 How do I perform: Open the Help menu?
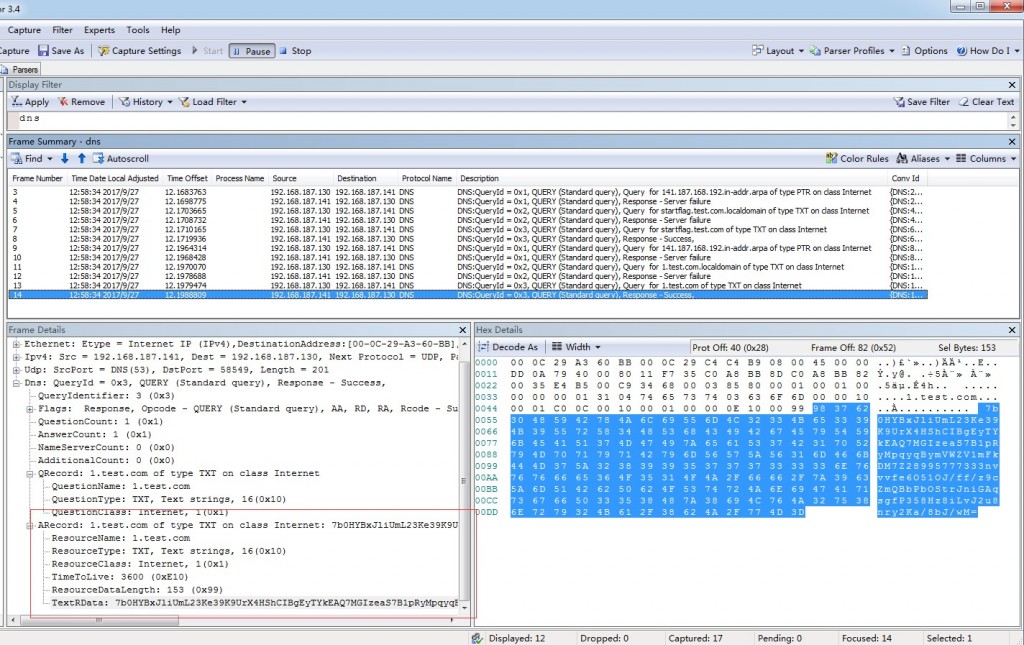(170, 30)
